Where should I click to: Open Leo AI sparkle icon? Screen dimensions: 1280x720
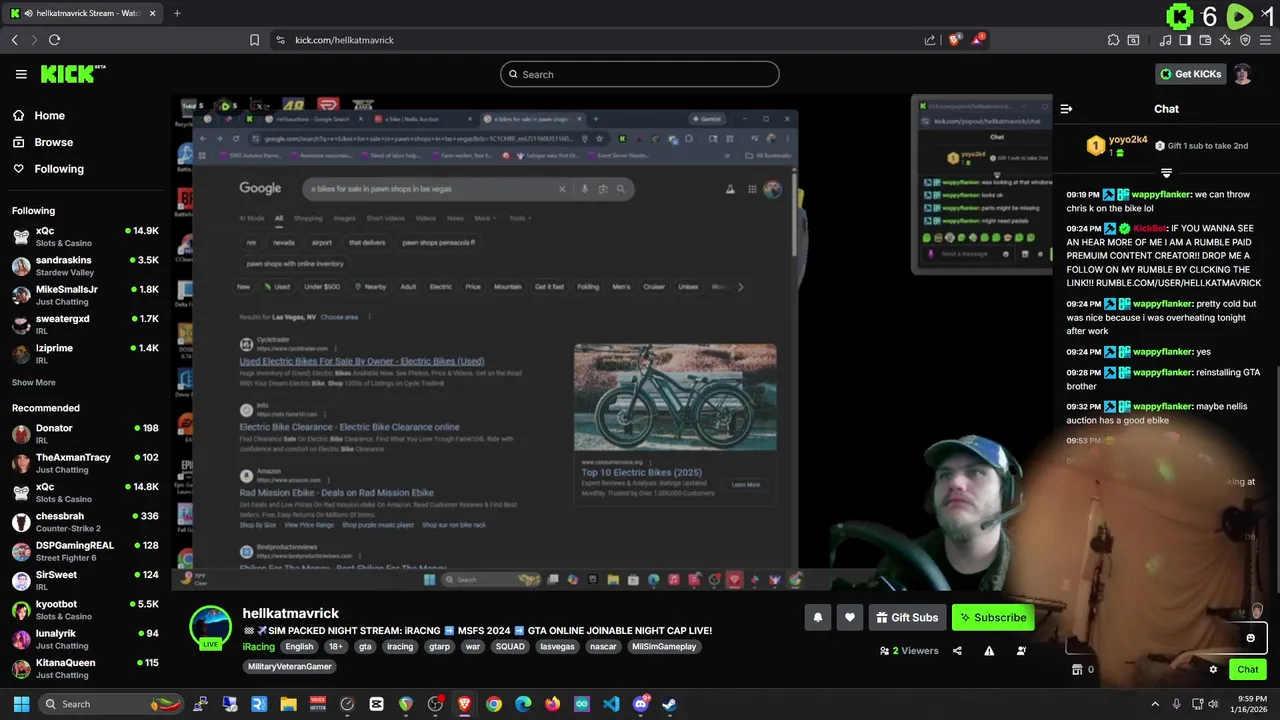point(1225,40)
